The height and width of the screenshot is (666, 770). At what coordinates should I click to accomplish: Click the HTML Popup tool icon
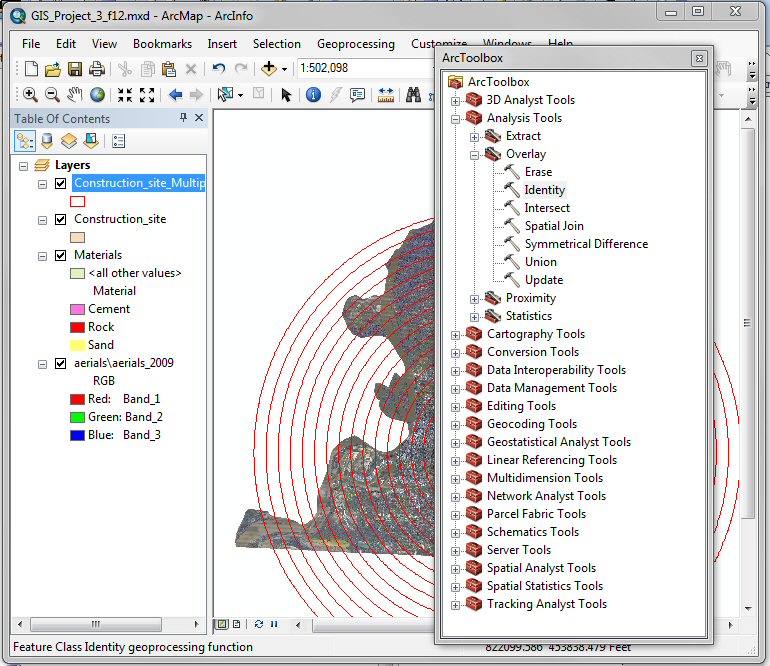click(357, 94)
